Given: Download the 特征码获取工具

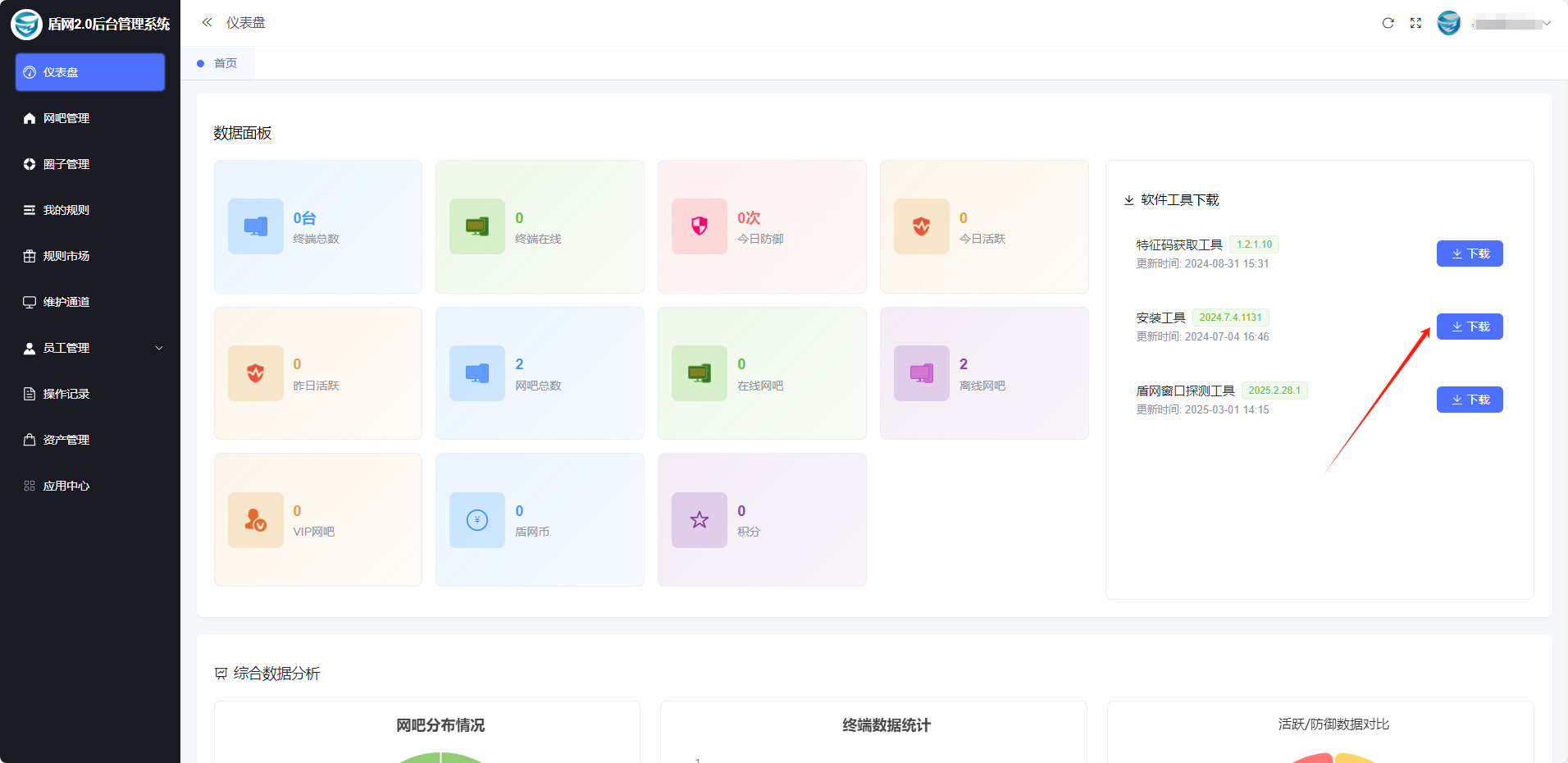Looking at the screenshot, I should 1469,254.
